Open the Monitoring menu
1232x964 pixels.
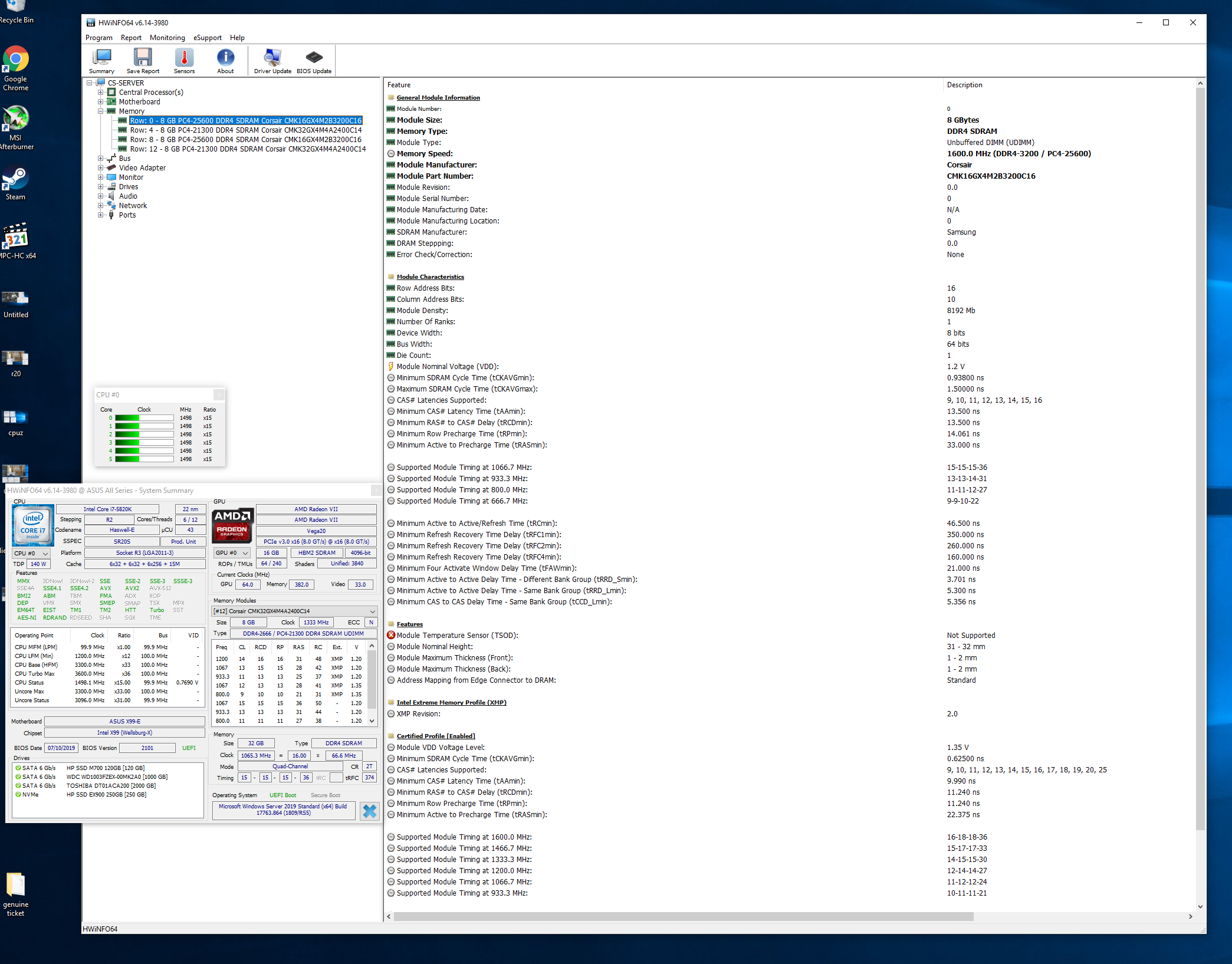[x=167, y=38]
